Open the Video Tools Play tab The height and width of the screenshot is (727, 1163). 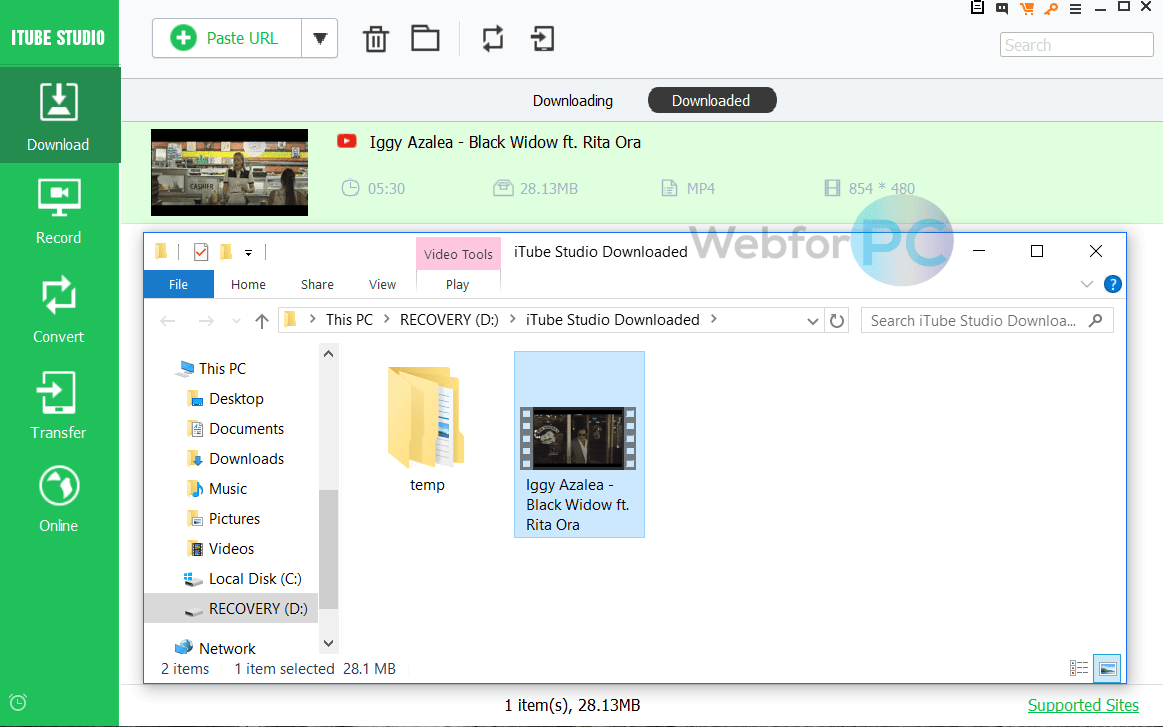tap(457, 285)
